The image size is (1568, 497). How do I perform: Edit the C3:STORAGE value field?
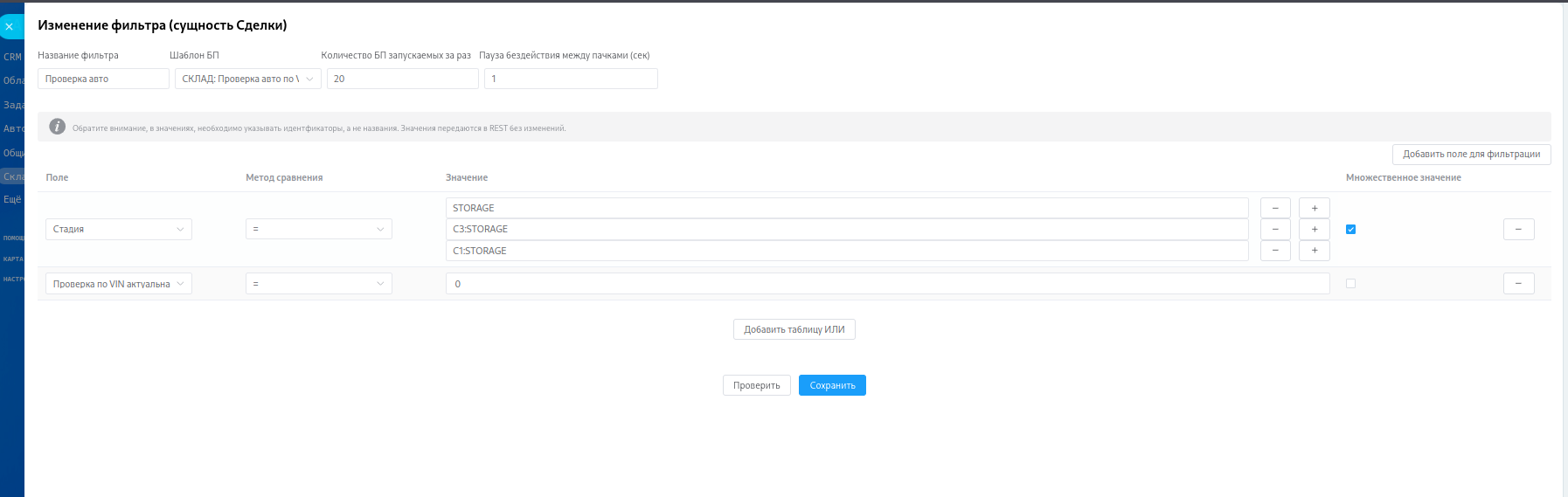(x=847, y=229)
